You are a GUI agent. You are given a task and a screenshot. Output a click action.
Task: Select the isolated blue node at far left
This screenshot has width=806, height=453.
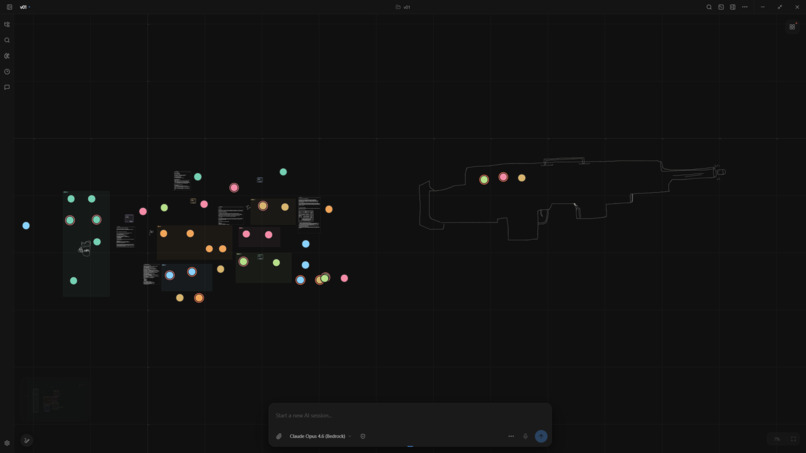[x=26, y=226]
